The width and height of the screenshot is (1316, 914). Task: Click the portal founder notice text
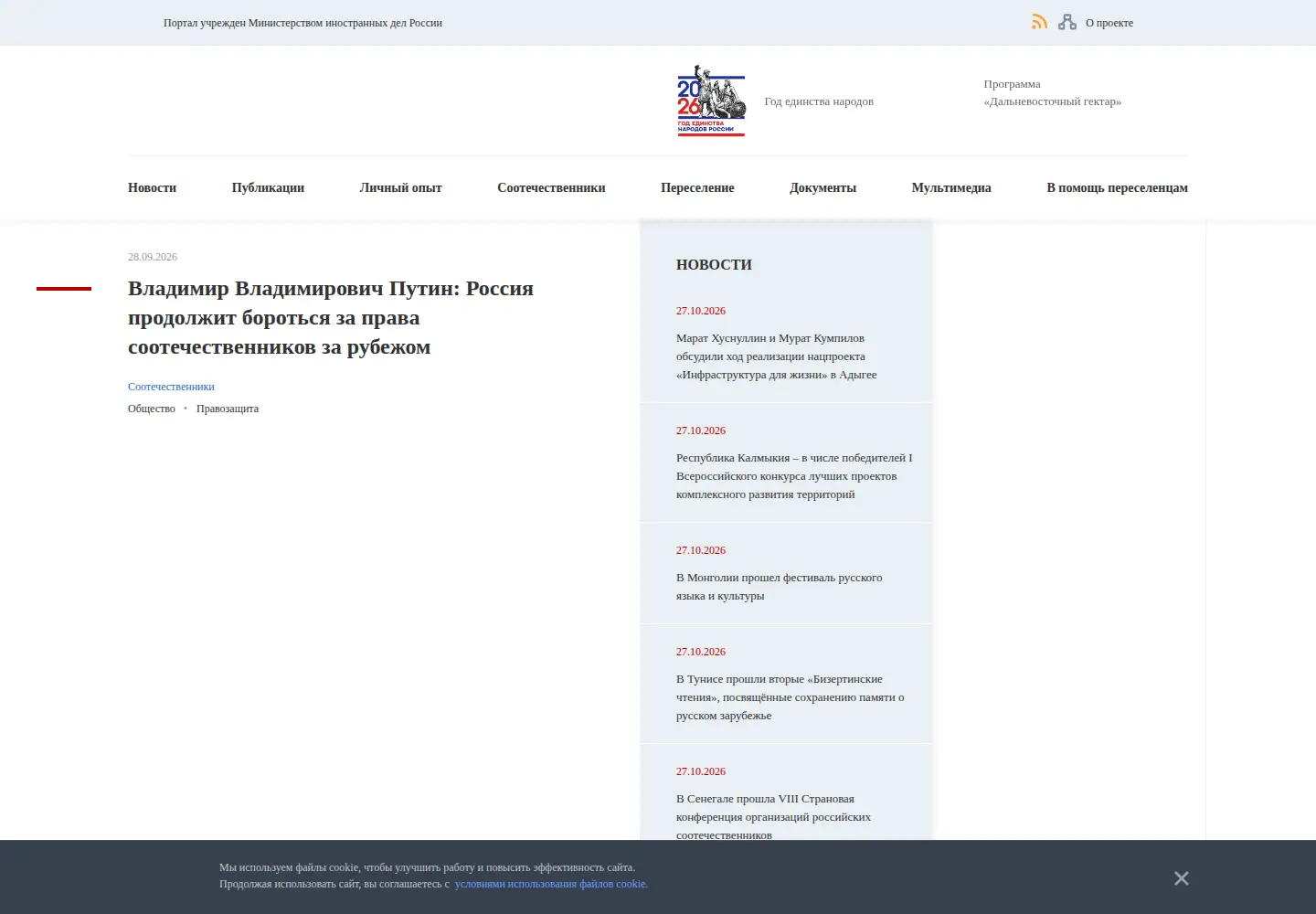302,23
